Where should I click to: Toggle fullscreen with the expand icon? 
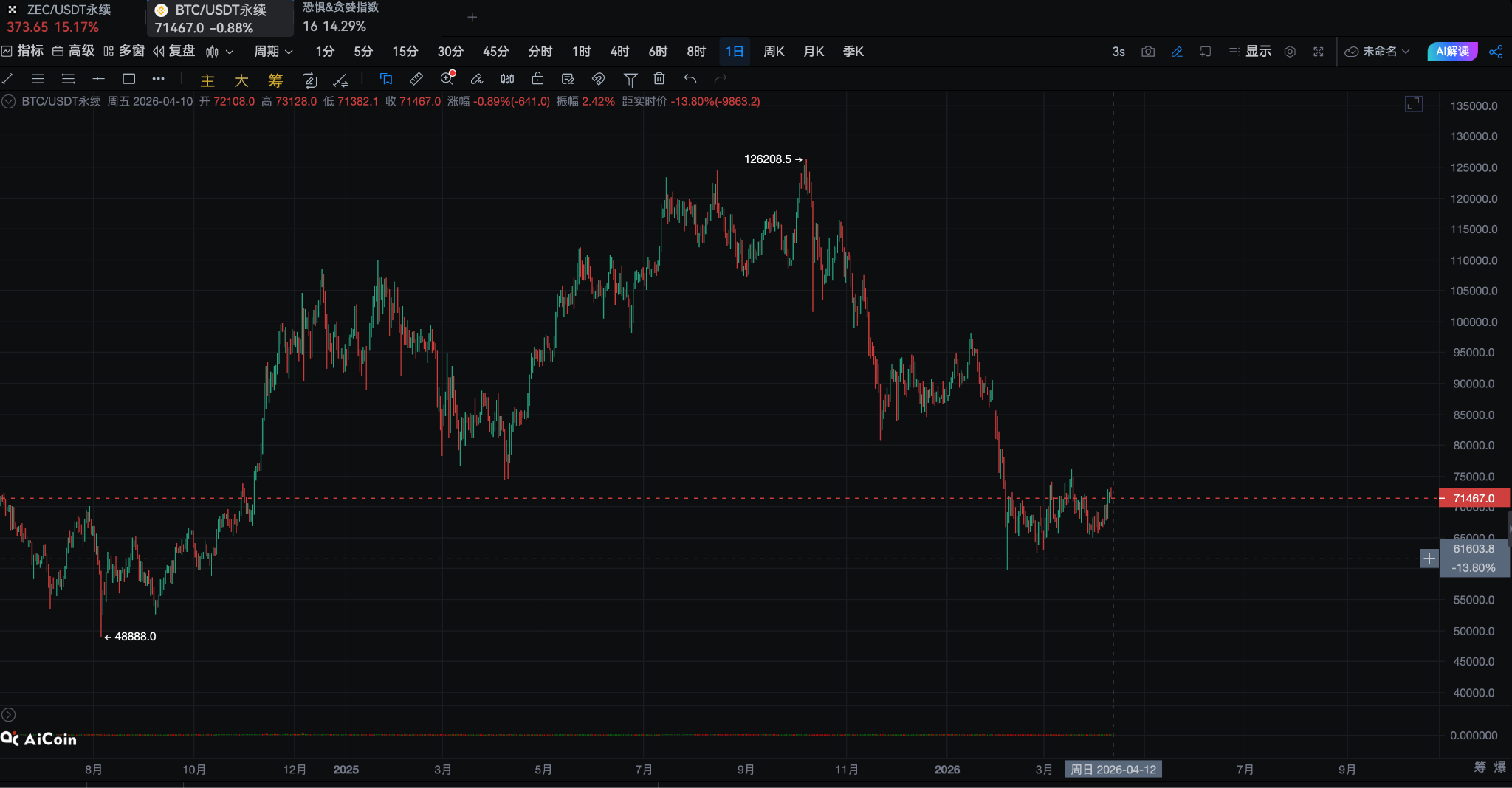[x=1319, y=52]
